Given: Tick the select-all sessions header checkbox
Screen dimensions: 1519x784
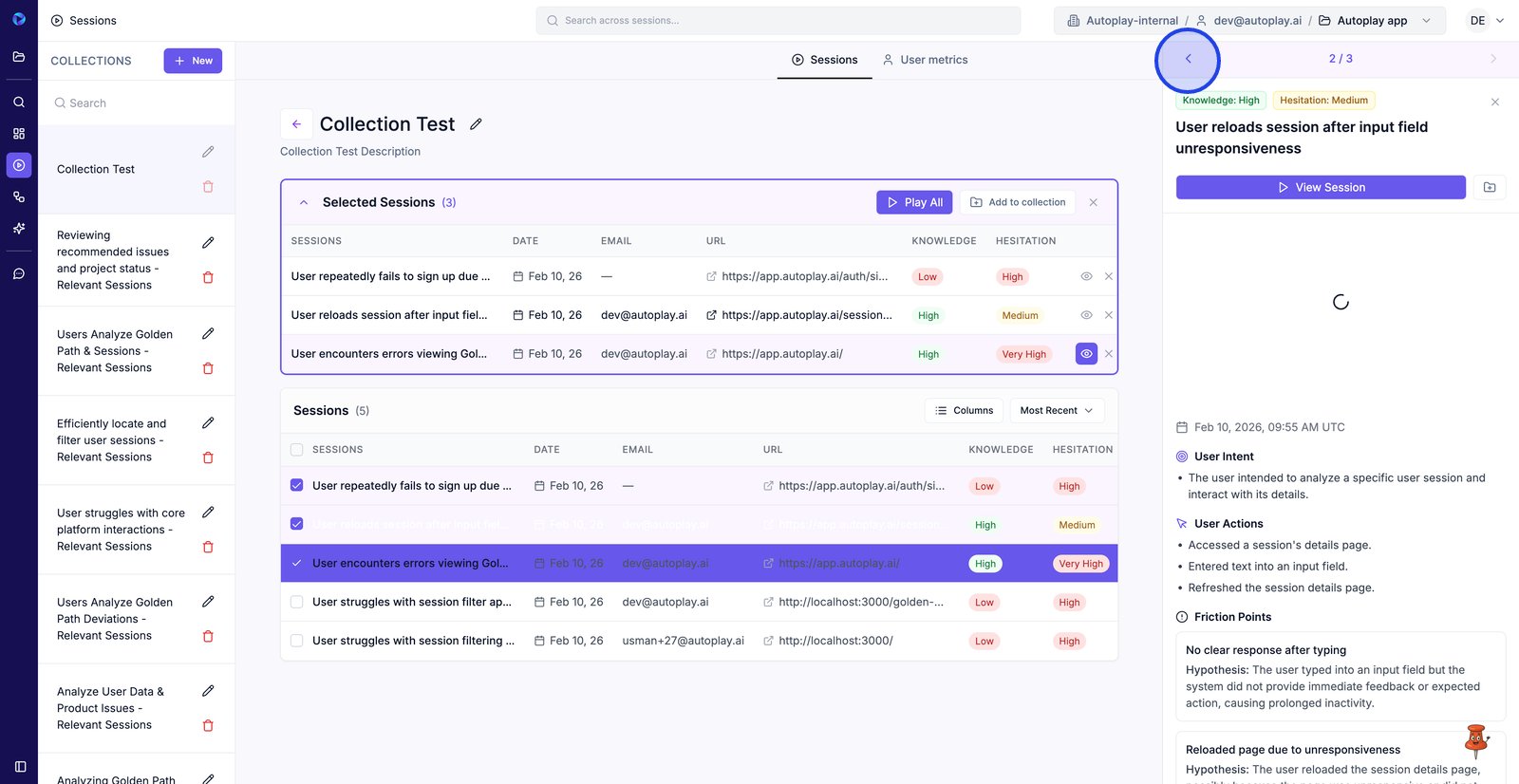Looking at the screenshot, I should (x=297, y=450).
